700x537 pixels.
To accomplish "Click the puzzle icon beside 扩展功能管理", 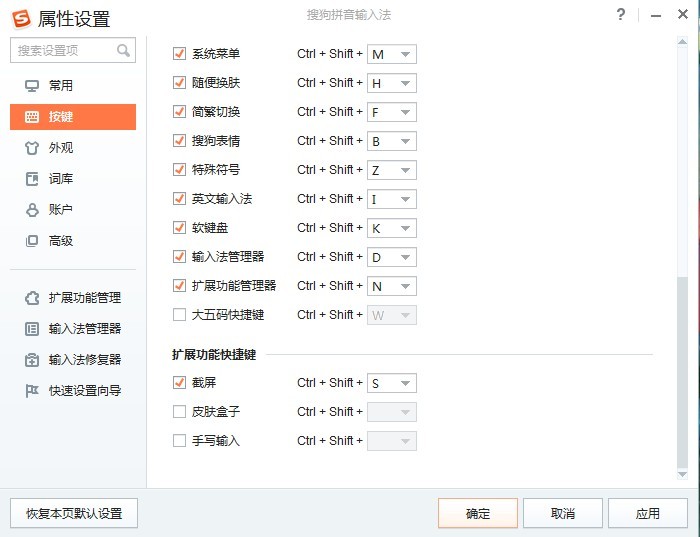I will click(x=32, y=298).
